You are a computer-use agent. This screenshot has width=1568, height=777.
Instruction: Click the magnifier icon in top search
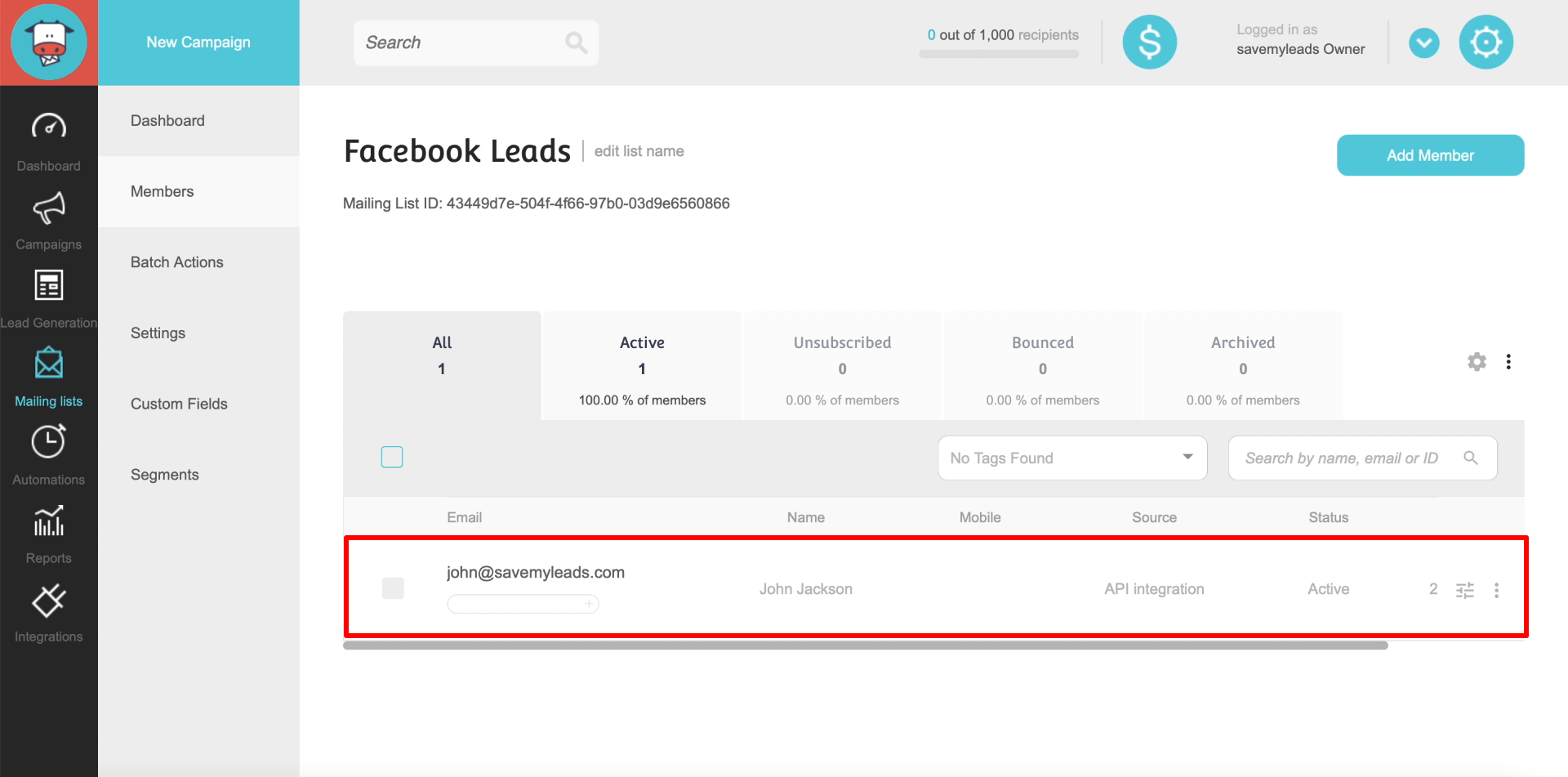pos(576,42)
